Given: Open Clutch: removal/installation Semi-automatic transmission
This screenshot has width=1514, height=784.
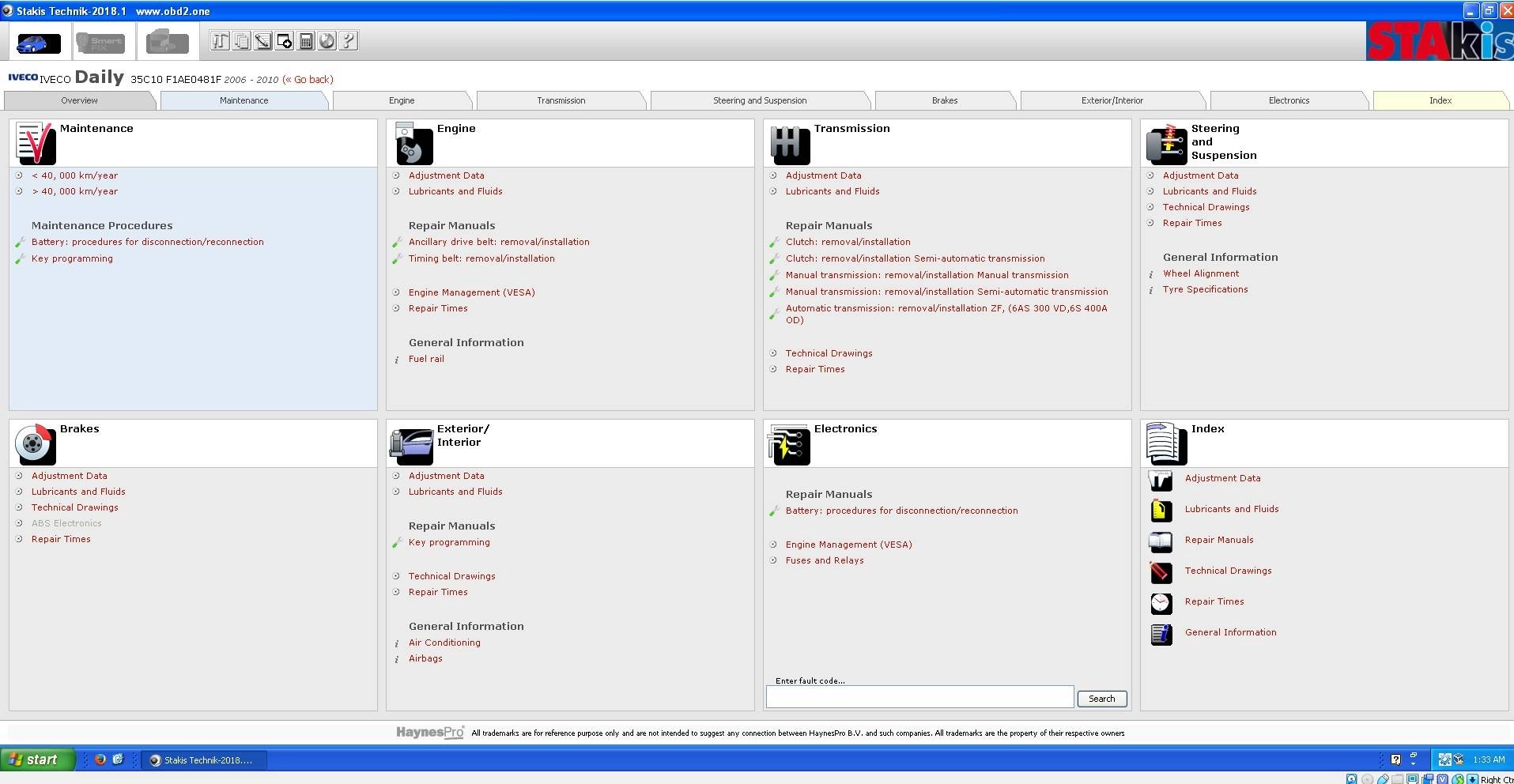Looking at the screenshot, I should (915, 258).
